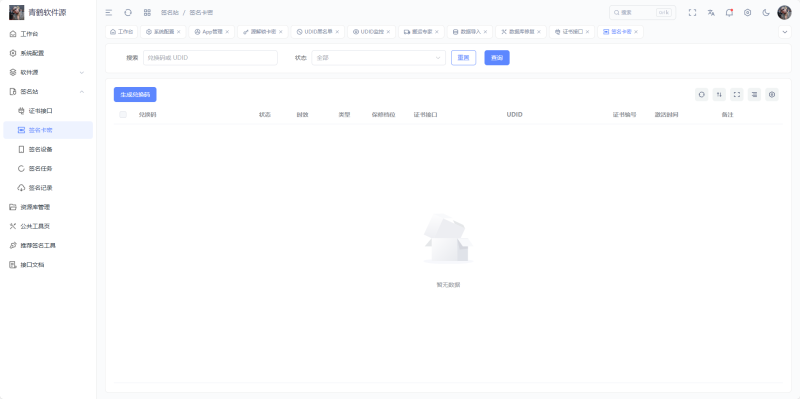
Task: Click the 生成兑换码 button
Action: 135,94
